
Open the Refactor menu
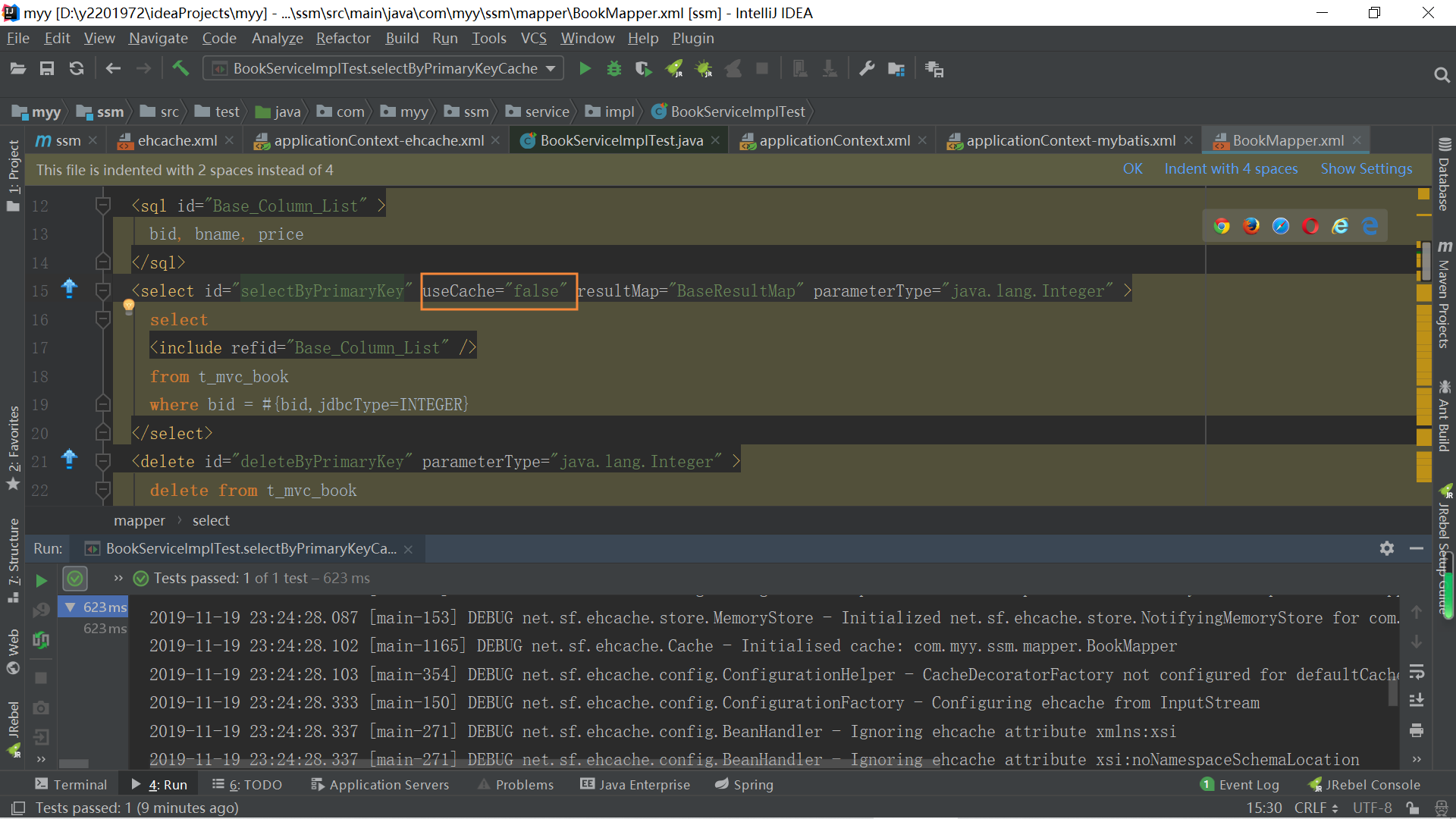tap(343, 38)
